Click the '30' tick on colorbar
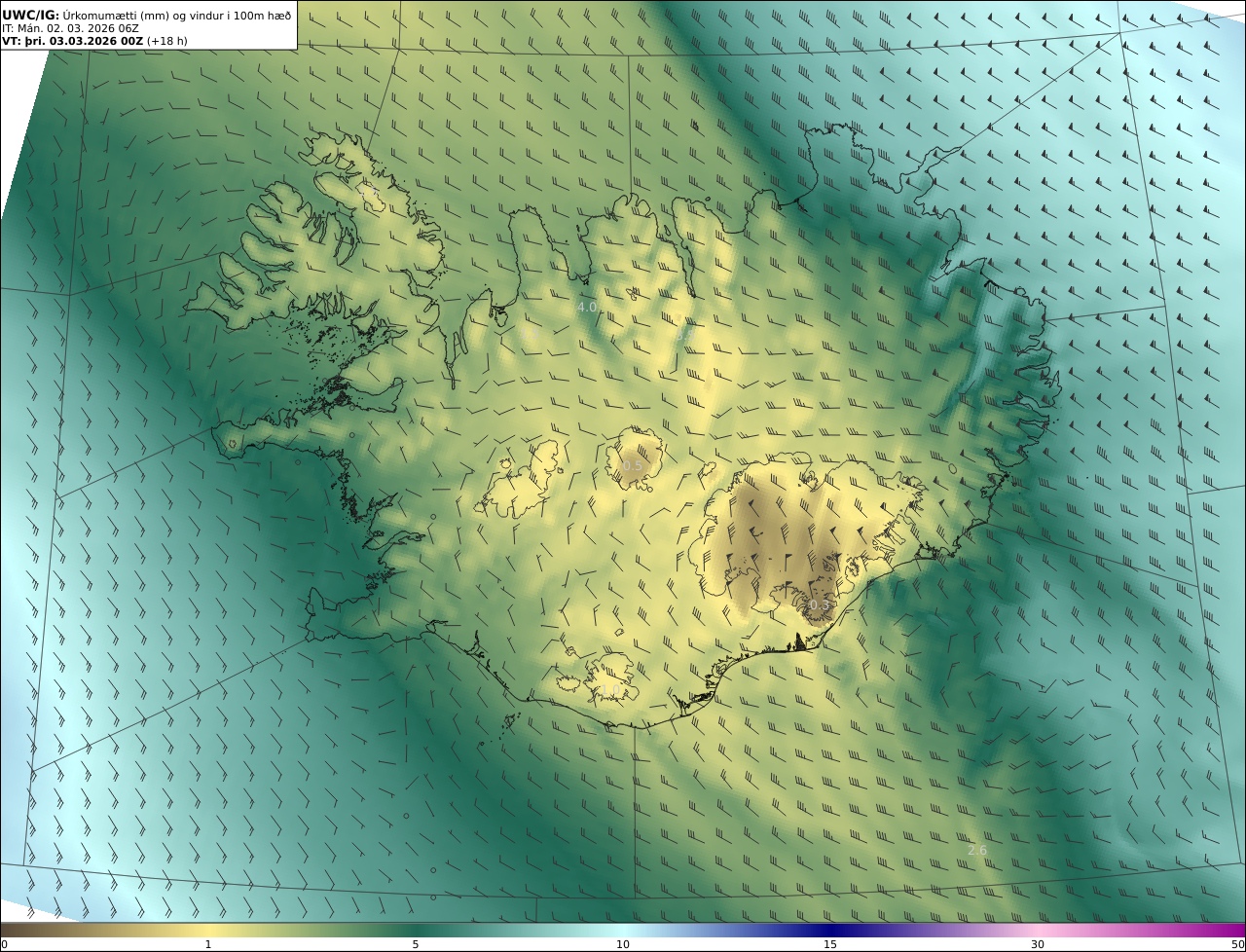The width and height of the screenshot is (1246, 952). click(1038, 944)
